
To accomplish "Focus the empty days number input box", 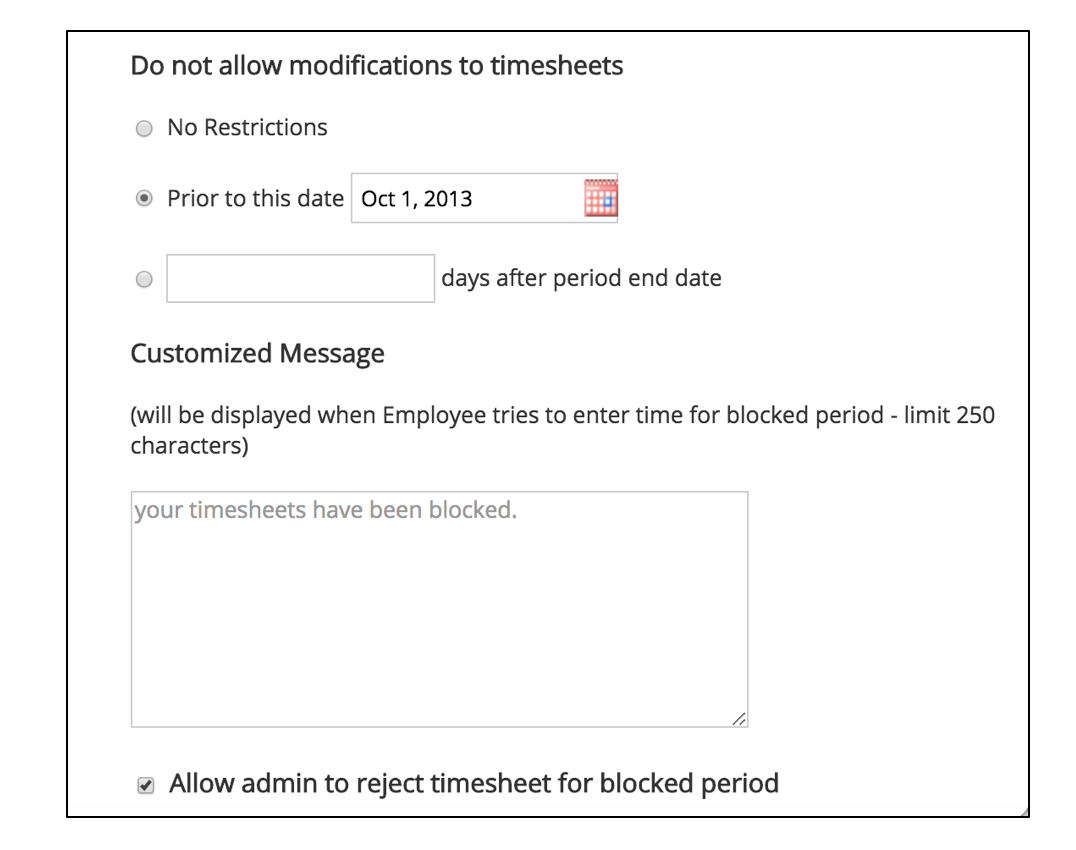I will (300, 278).
